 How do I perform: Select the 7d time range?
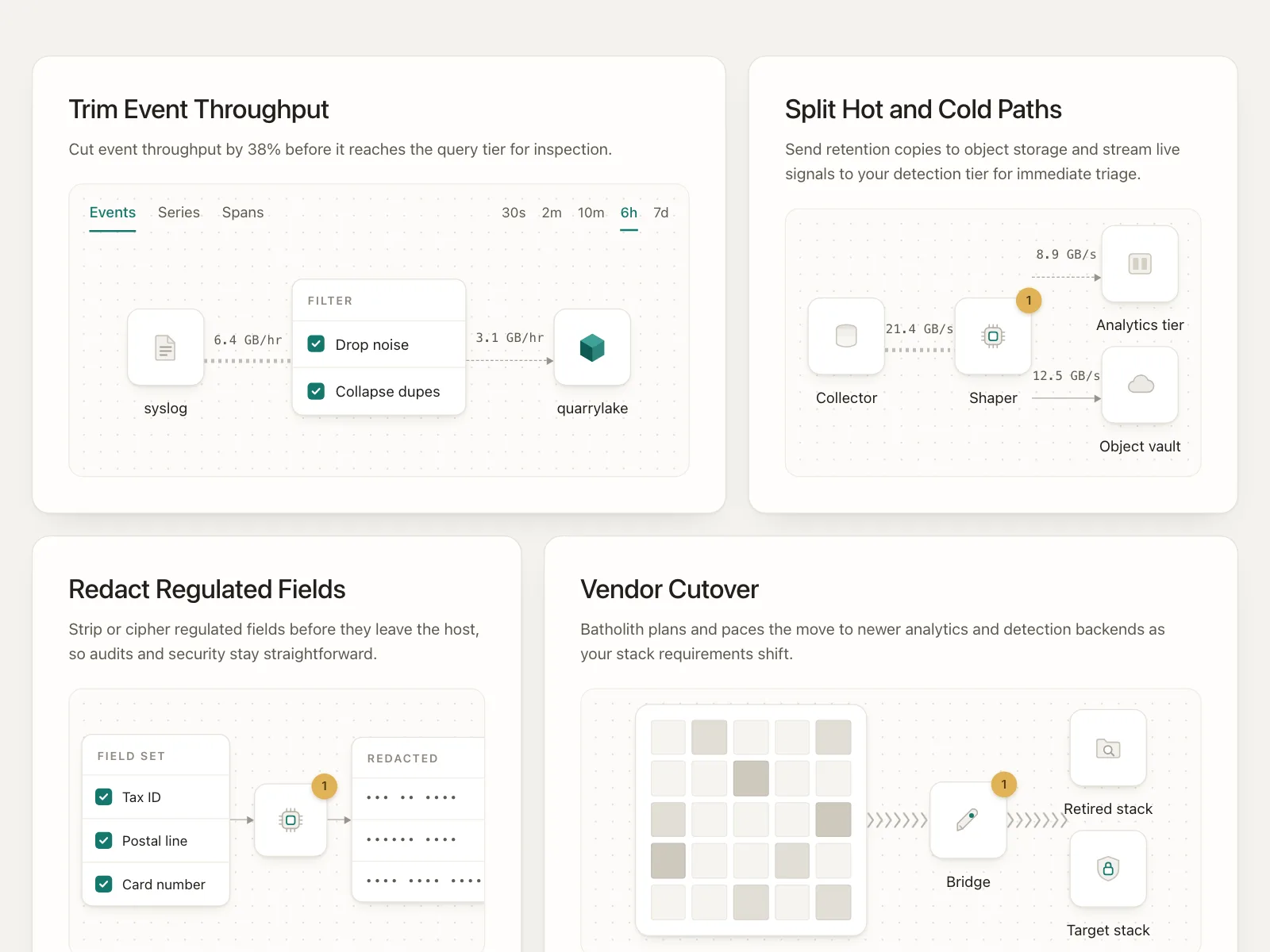point(661,213)
